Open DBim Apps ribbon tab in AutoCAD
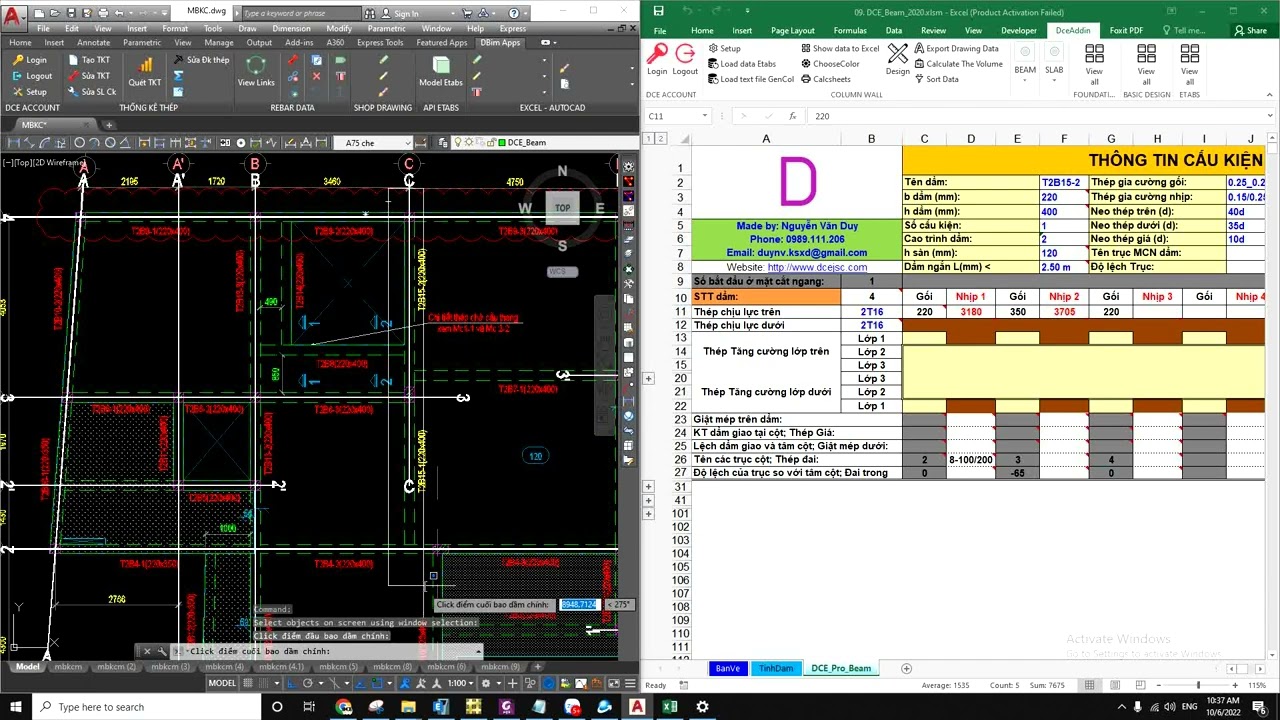1280x720 pixels. (x=499, y=43)
